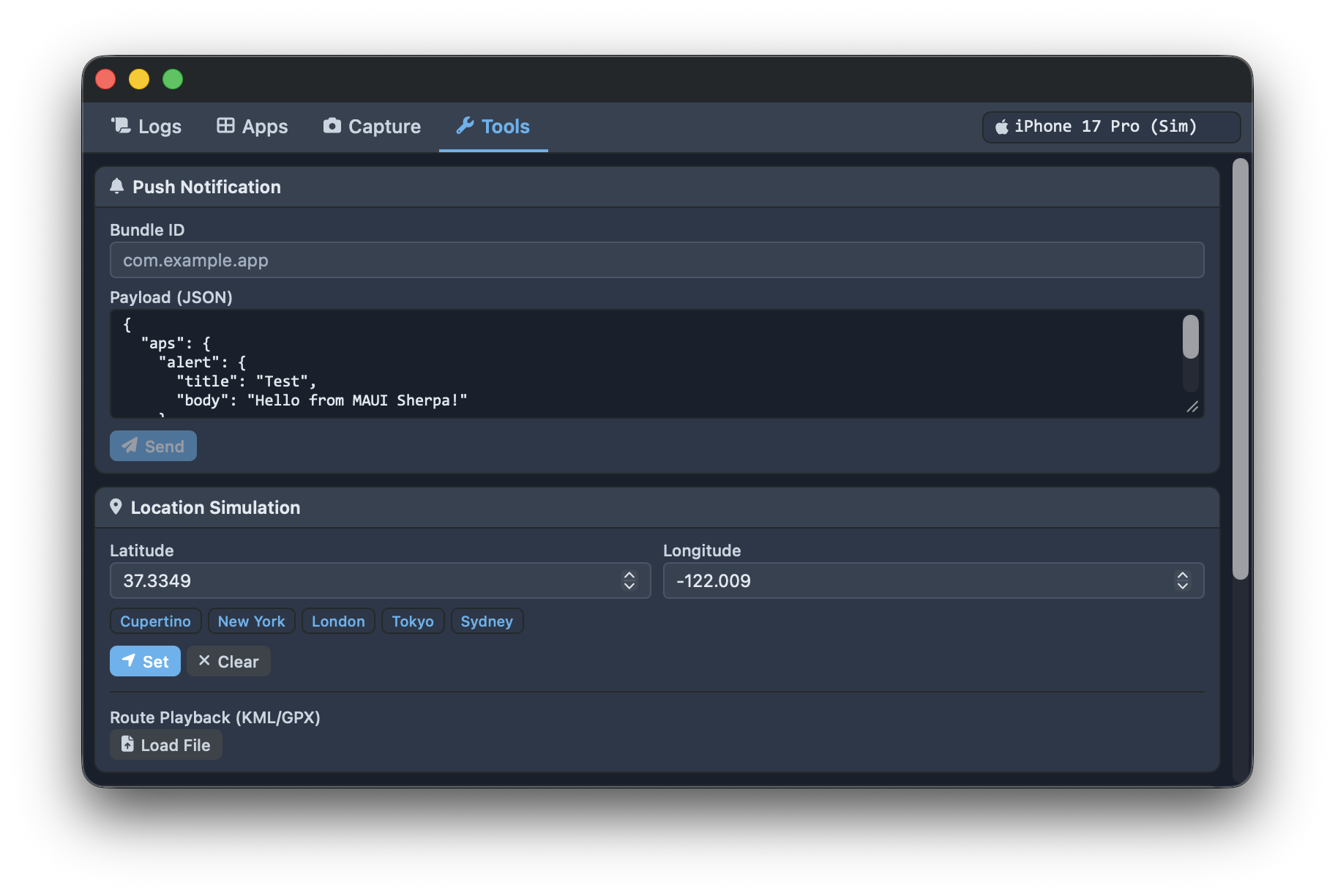This screenshot has width=1335, height=896.
Task: Click the Bundle ID input field
Action: [657, 260]
